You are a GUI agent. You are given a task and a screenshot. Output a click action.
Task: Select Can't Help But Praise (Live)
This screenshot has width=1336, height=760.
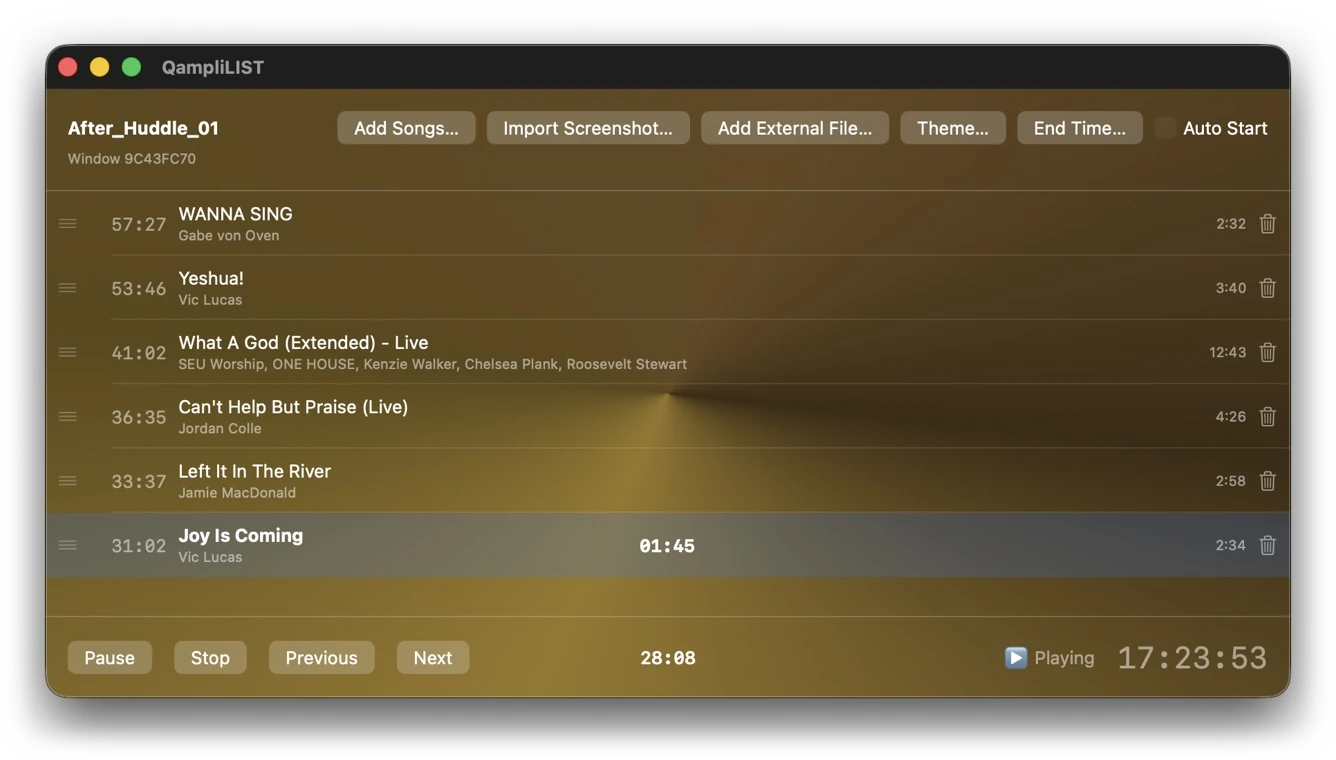click(x=293, y=407)
